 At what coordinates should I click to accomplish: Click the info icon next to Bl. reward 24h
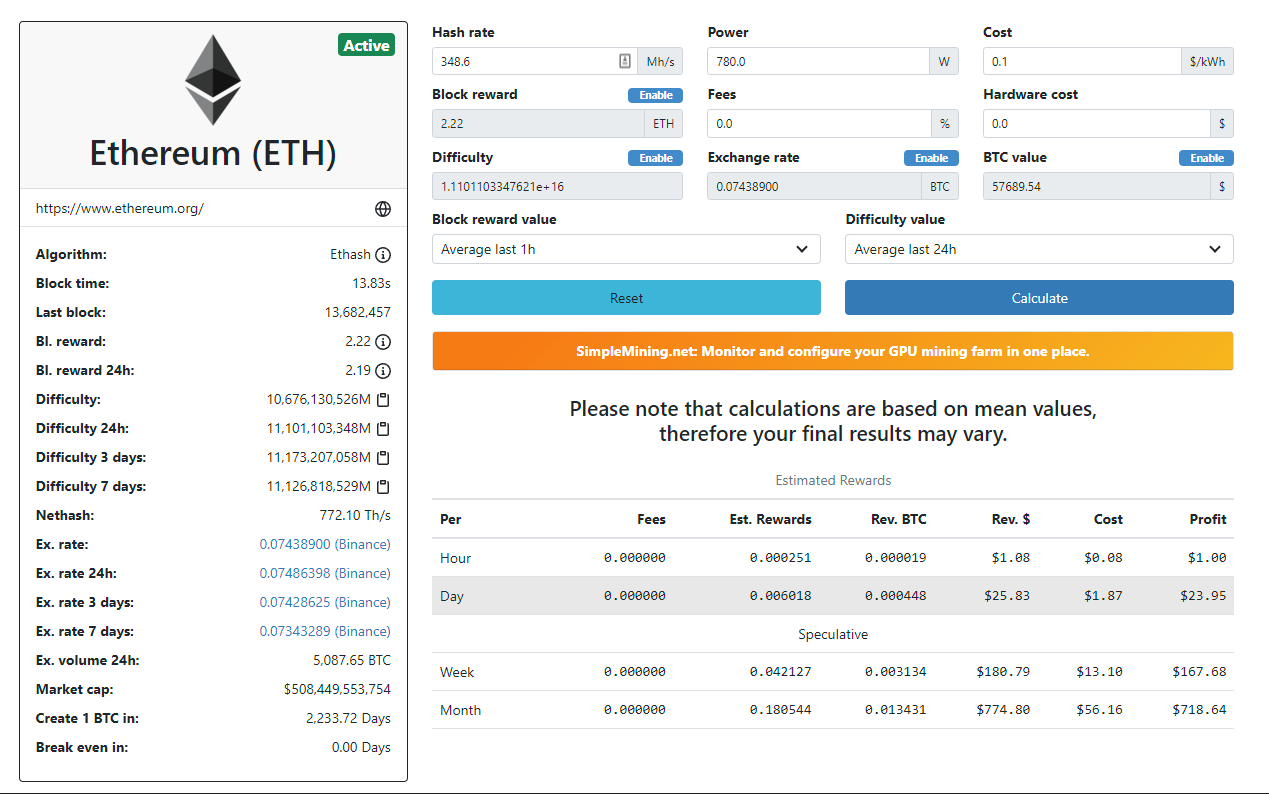tap(383, 371)
